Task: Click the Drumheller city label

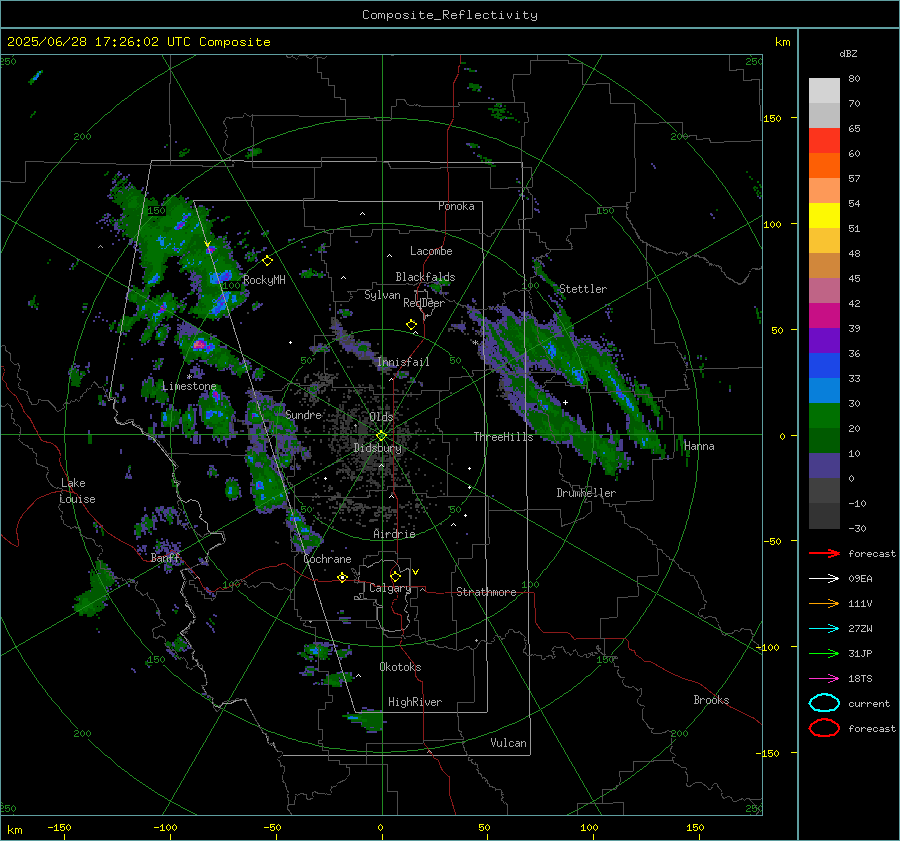Action: pyautogui.click(x=586, y=493)
